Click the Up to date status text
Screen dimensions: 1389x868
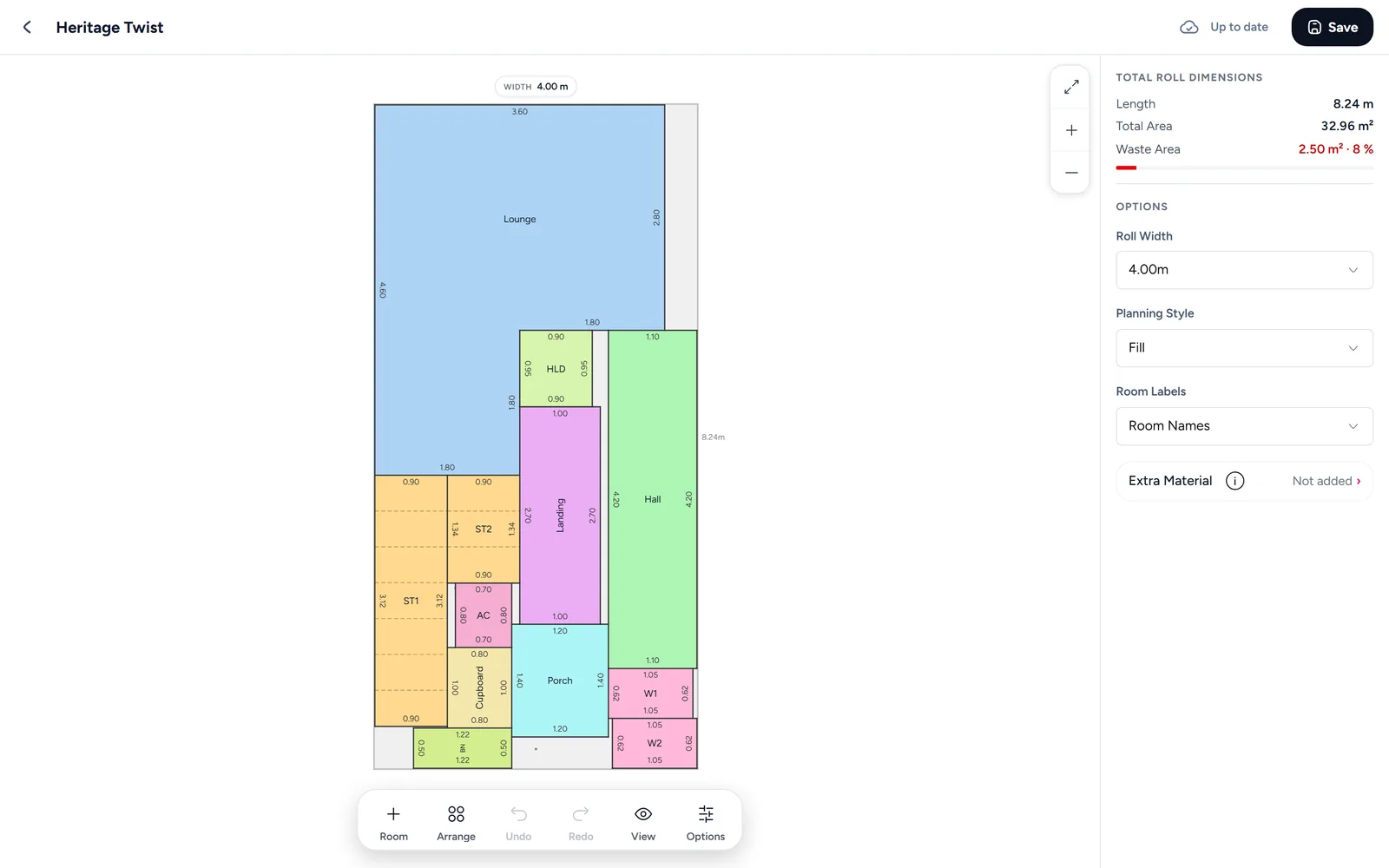(1239, 28)
